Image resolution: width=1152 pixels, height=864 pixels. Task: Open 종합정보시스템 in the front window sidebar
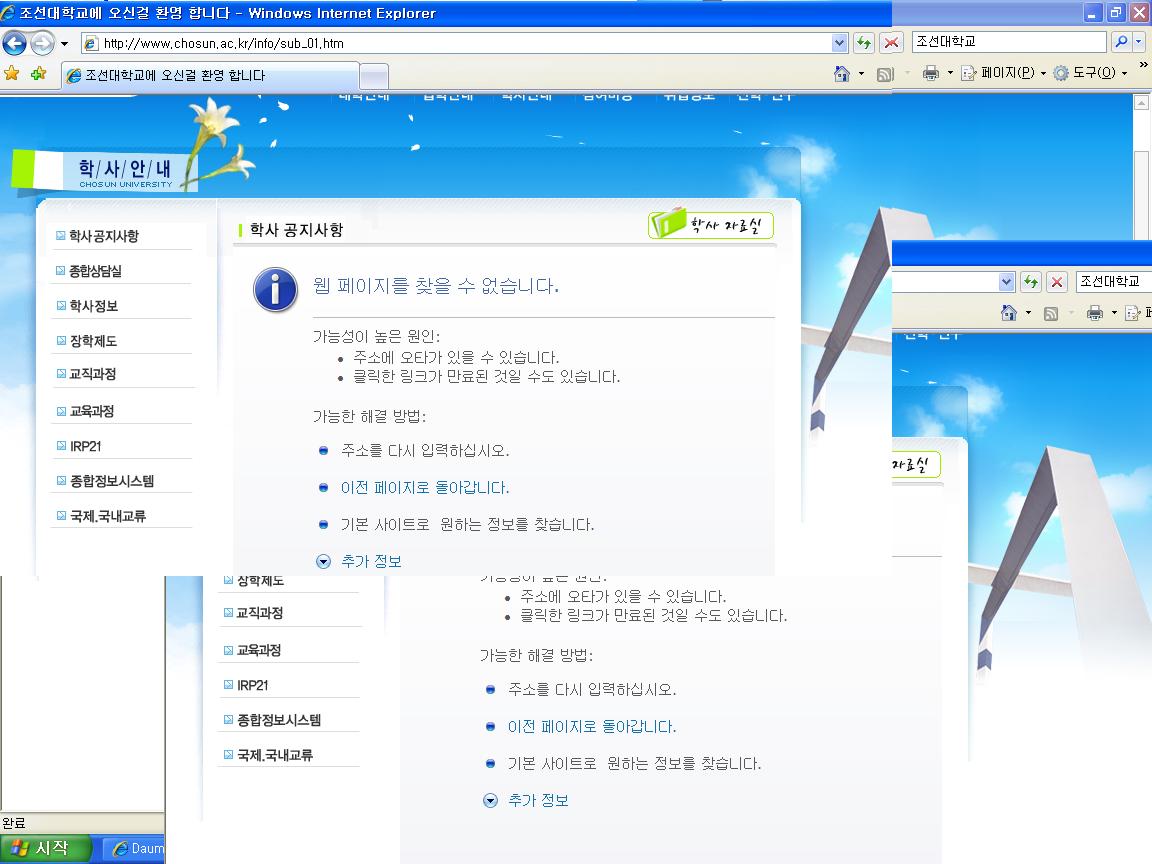112,481
